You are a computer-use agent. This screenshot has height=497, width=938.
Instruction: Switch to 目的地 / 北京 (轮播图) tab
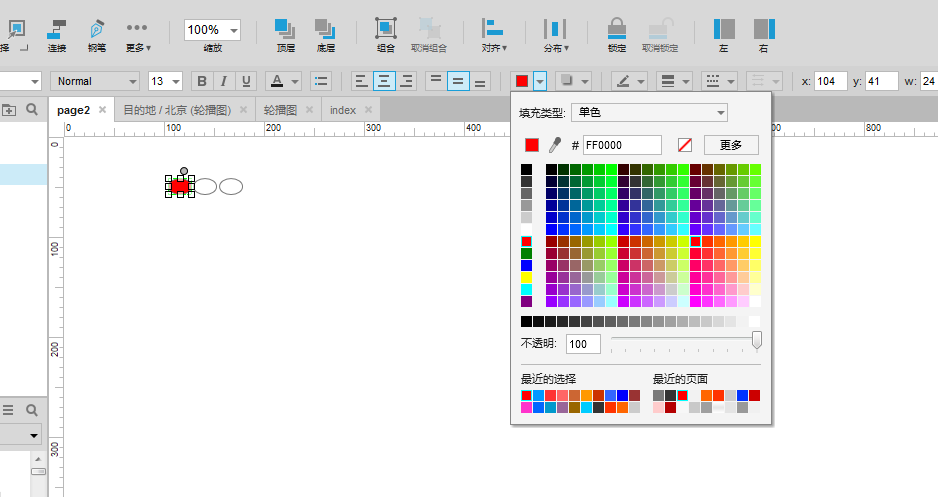tap(177, 110)
